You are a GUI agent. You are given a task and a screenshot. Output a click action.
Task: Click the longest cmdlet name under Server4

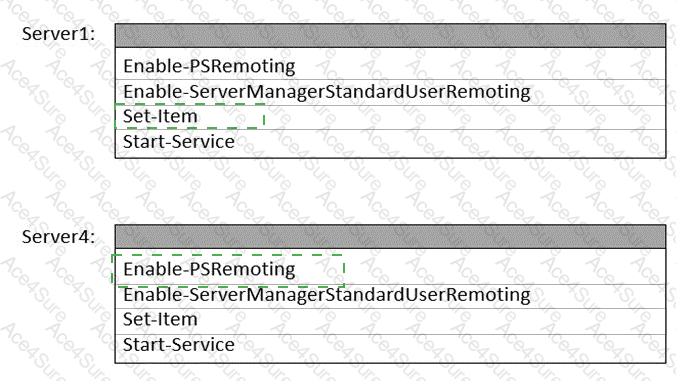point(327,295)
